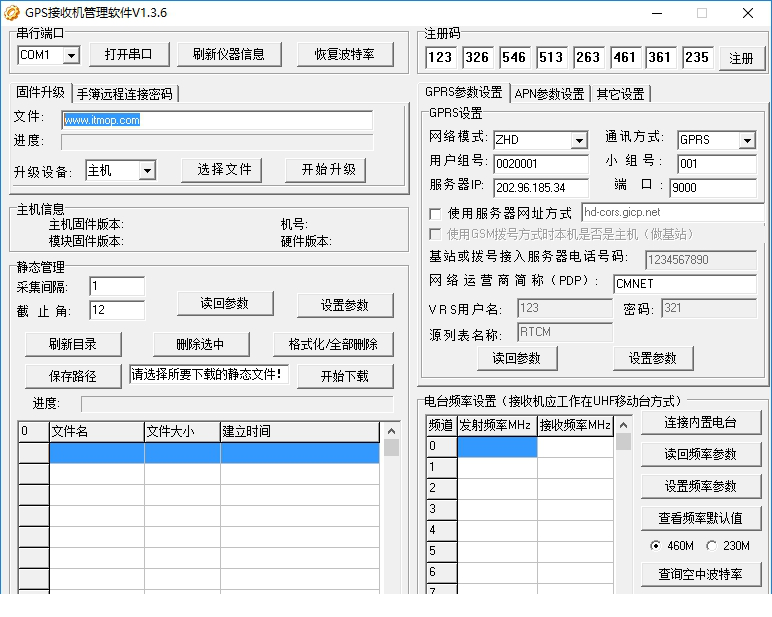Click the static download progress bar
The width and height of the screenshot is (772, 617).
coord(237,404)
